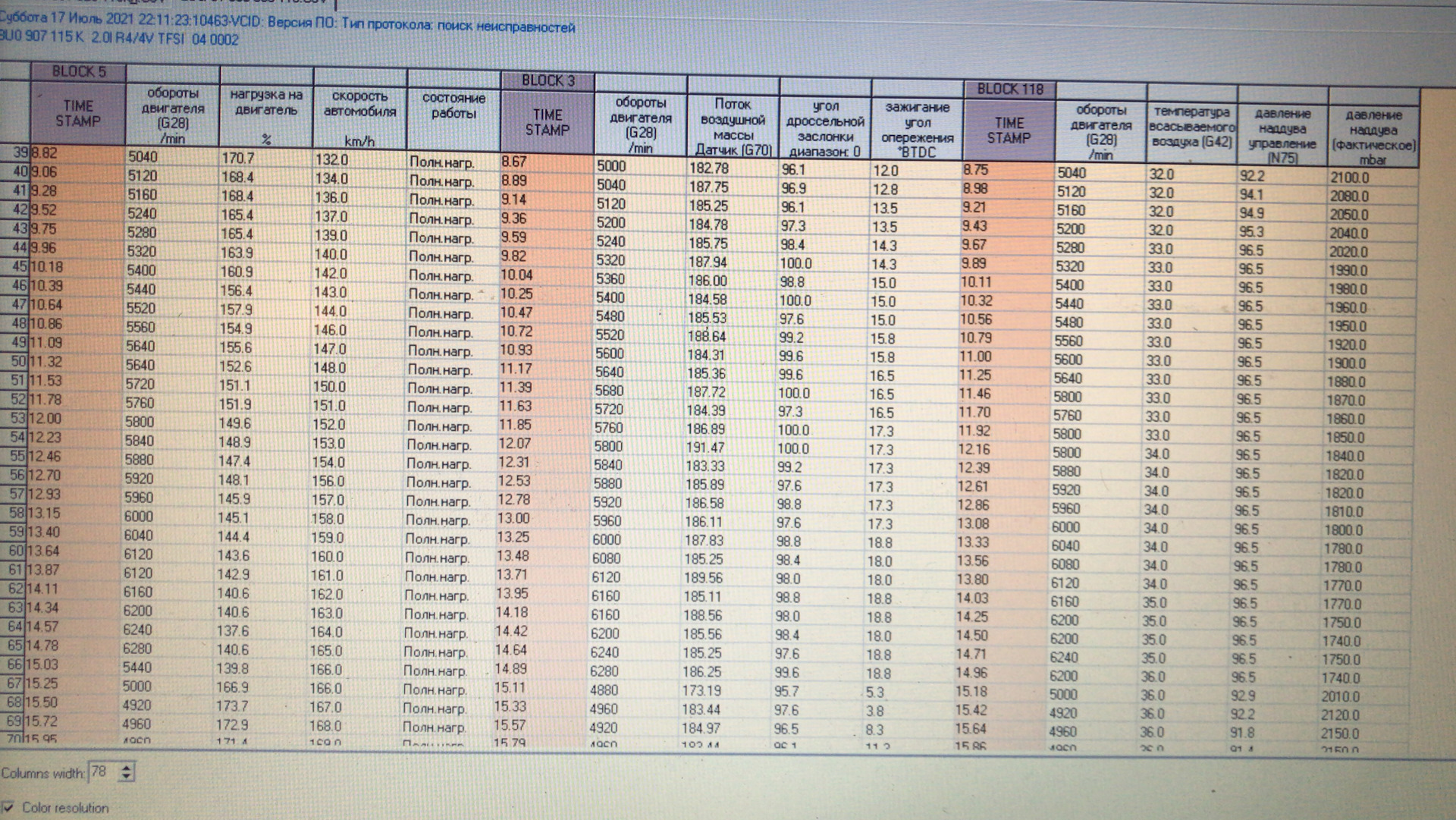Select row number 50
The width and height of the screenshot is (1456, 820).
15,361
